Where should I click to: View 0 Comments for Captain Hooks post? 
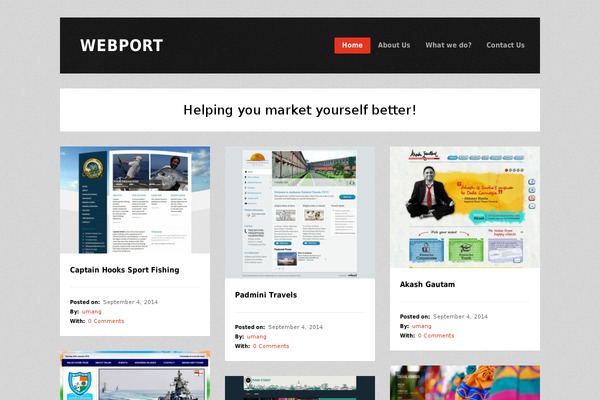point(106,321)
